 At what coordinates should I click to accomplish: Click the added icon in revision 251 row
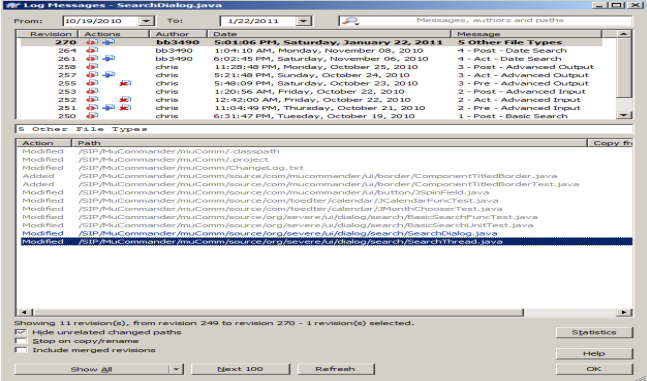[109, 108]
